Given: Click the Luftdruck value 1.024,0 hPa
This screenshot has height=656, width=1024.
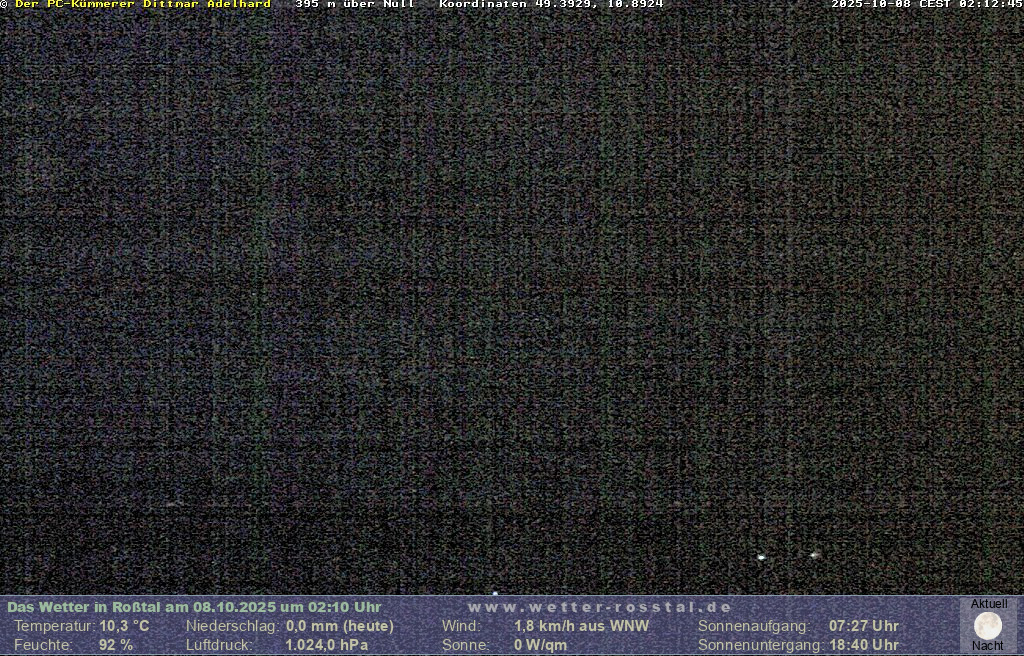Looking at the screenshot, I should tap(327, 645).
